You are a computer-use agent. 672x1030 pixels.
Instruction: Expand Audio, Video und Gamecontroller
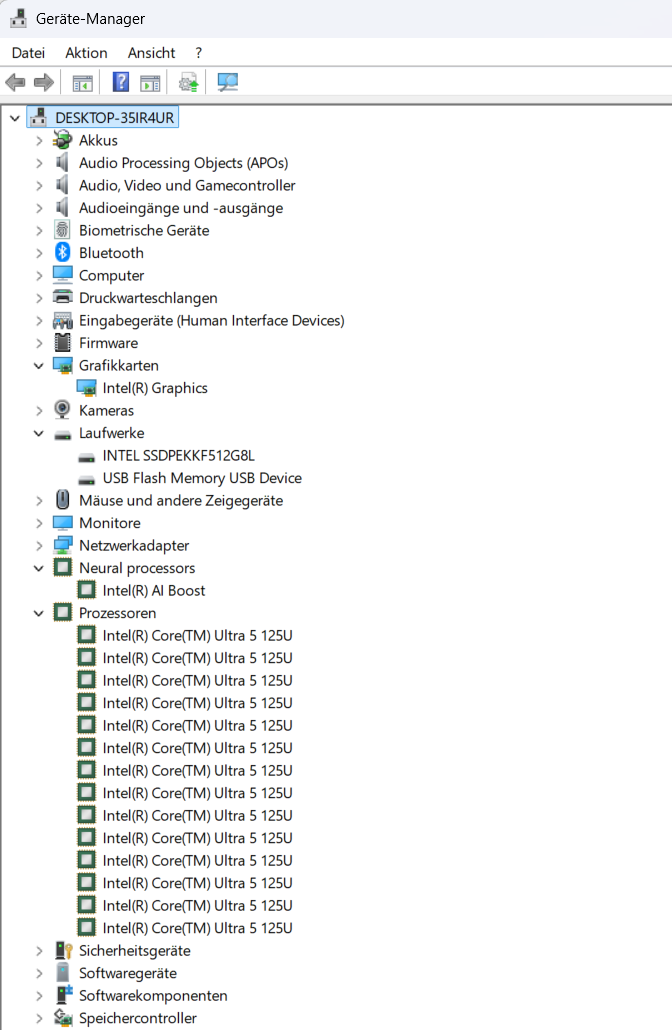(x=39, y=185)
